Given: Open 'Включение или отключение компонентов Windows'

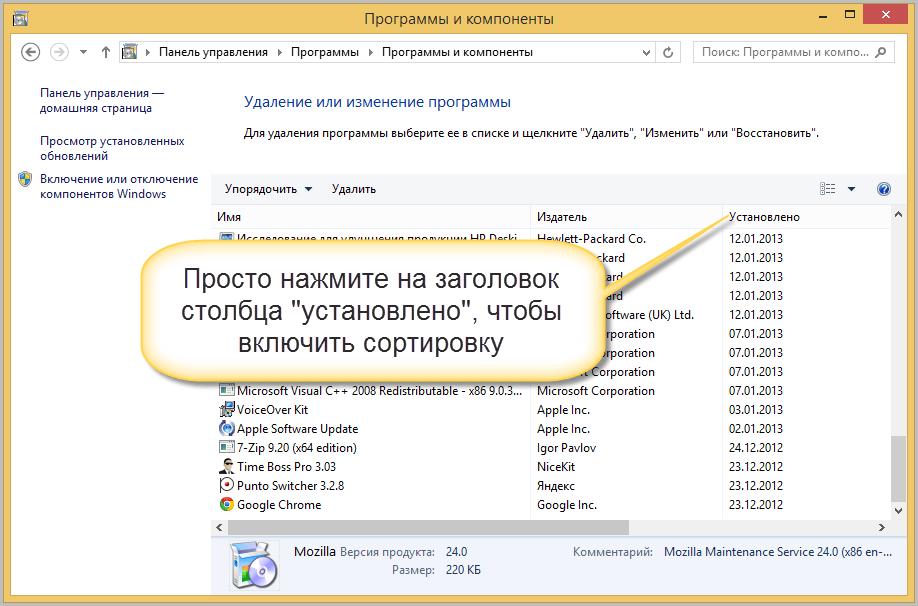Looking at the screenshot, I should [119, 186].
